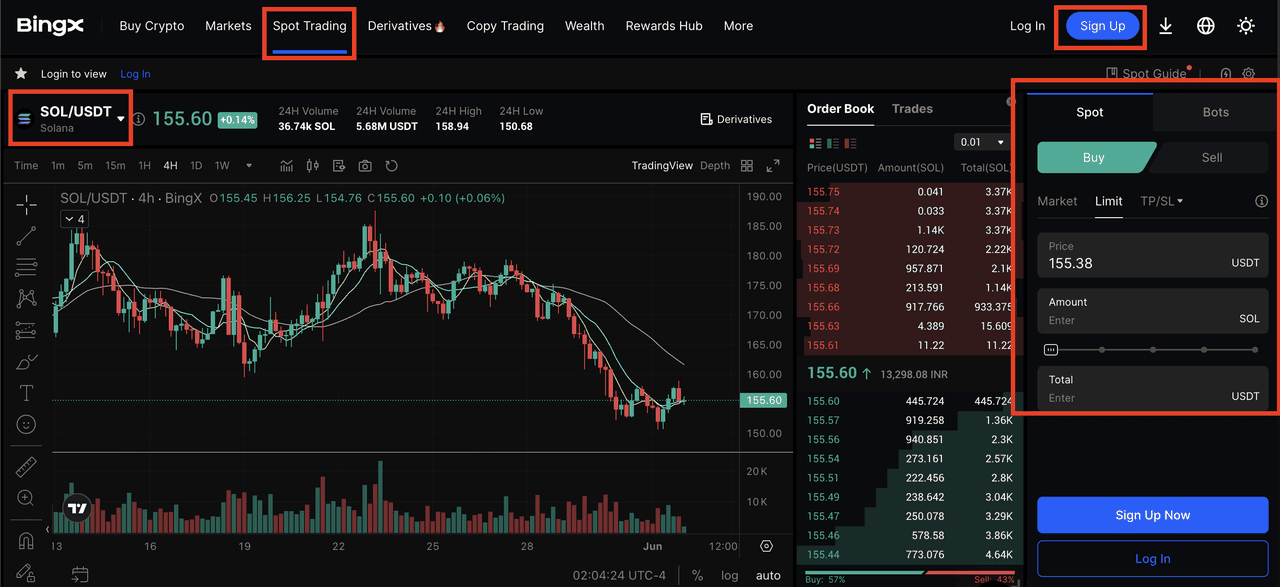Select the Buy order side

coord(1094,157)
